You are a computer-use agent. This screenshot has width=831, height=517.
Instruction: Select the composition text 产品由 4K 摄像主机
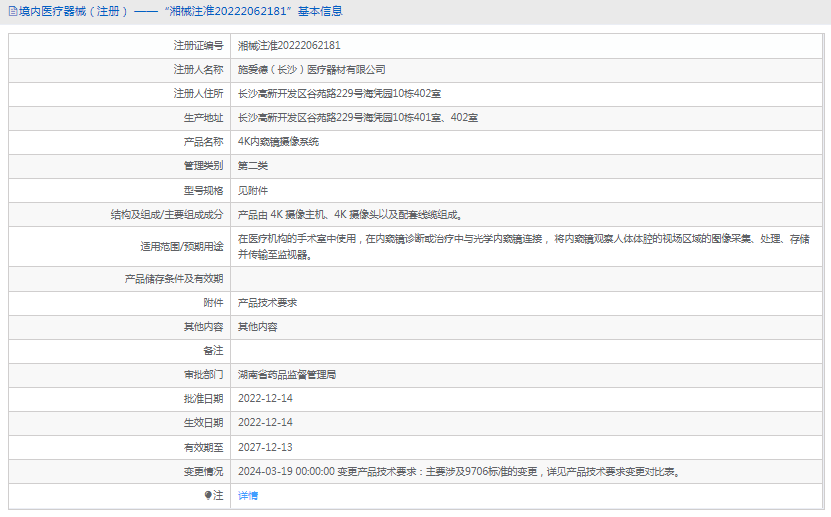point(350,215)
